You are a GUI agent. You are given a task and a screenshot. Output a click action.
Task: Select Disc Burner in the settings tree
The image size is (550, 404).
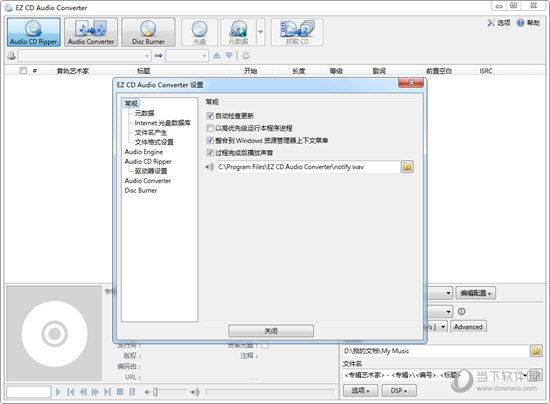pos(141,190)
